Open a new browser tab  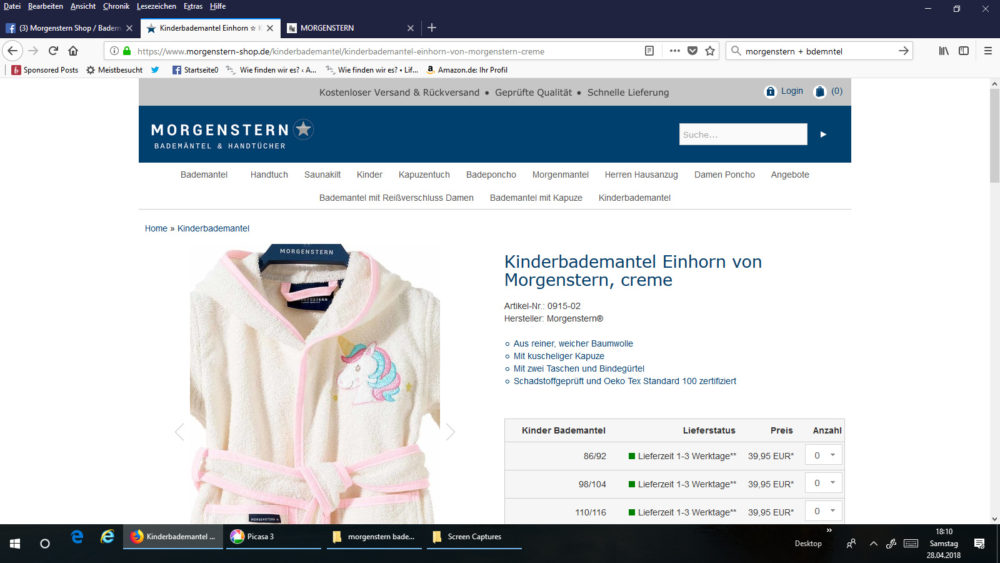[x=432, y=28]
